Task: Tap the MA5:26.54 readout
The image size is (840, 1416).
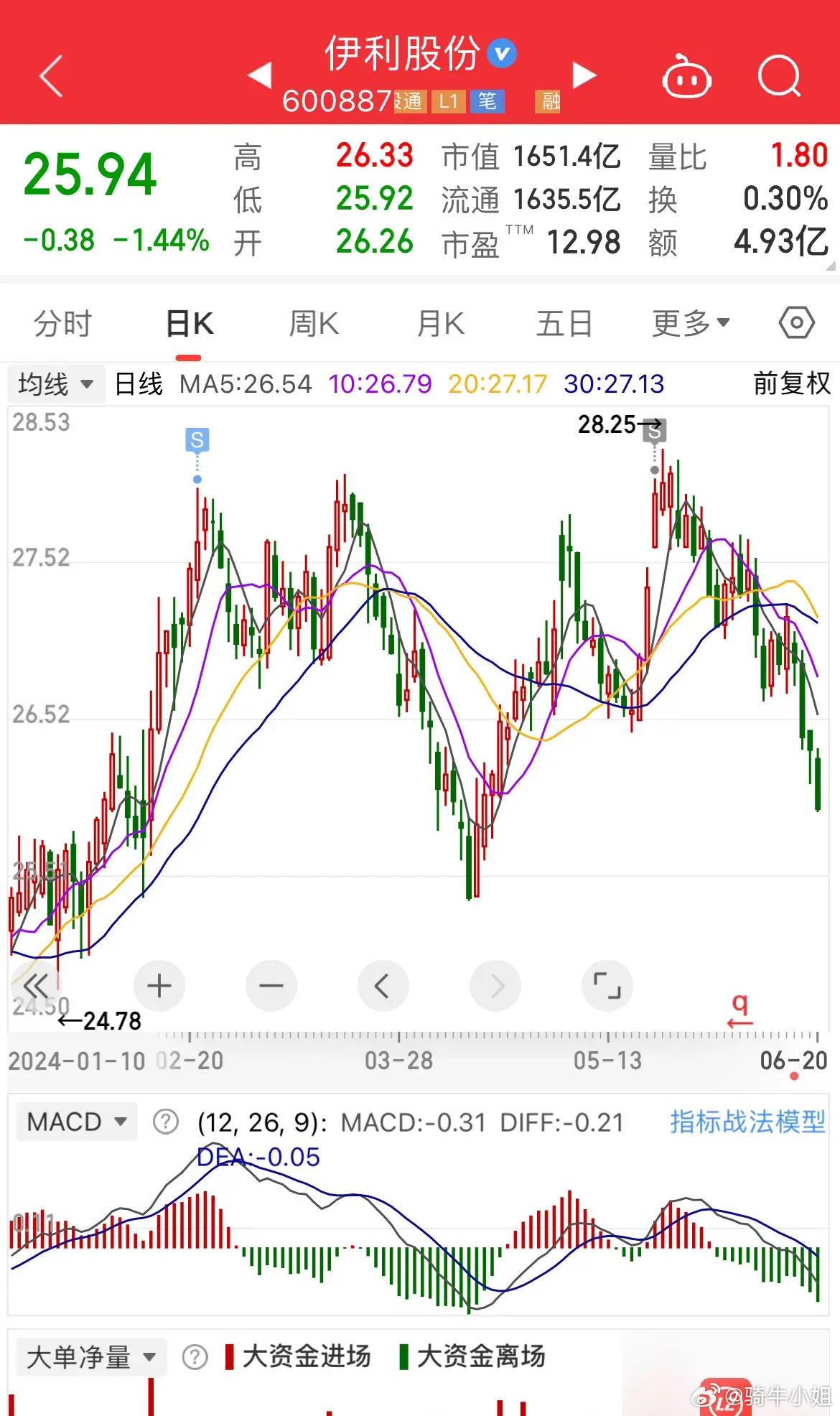Action: click(246, 384)
